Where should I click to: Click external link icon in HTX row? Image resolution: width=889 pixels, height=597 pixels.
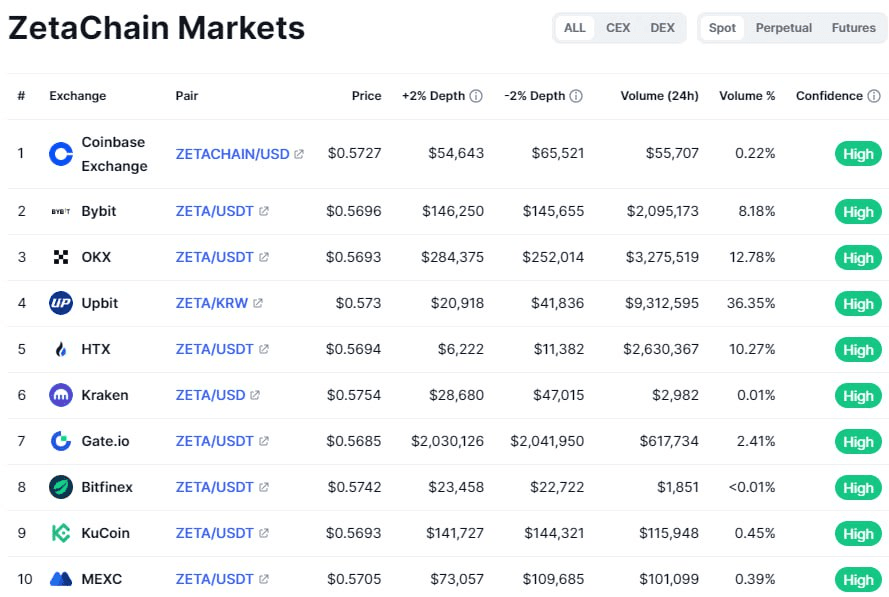point(264,349)
